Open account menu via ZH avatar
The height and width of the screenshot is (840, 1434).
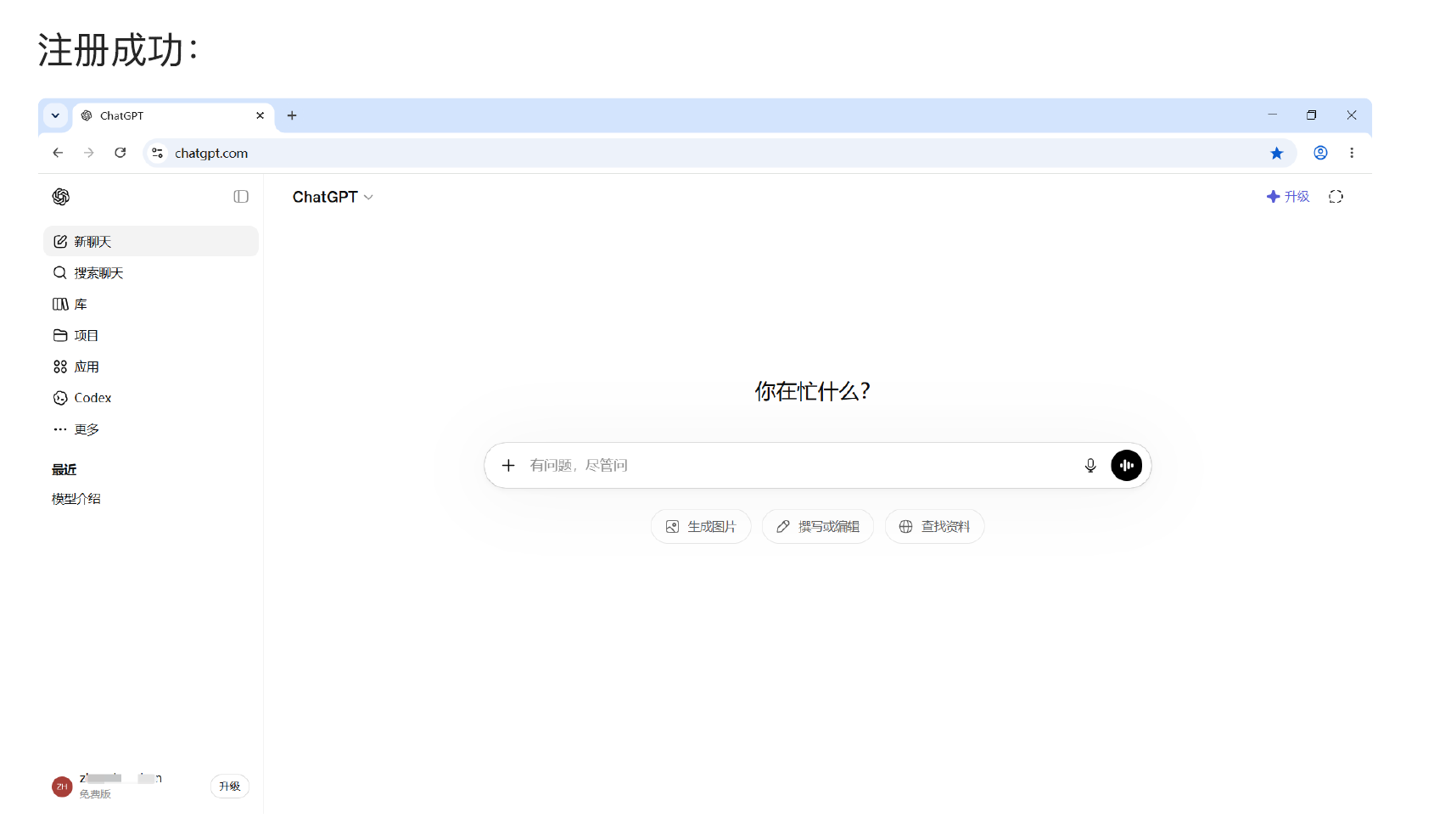click(62, 787)
